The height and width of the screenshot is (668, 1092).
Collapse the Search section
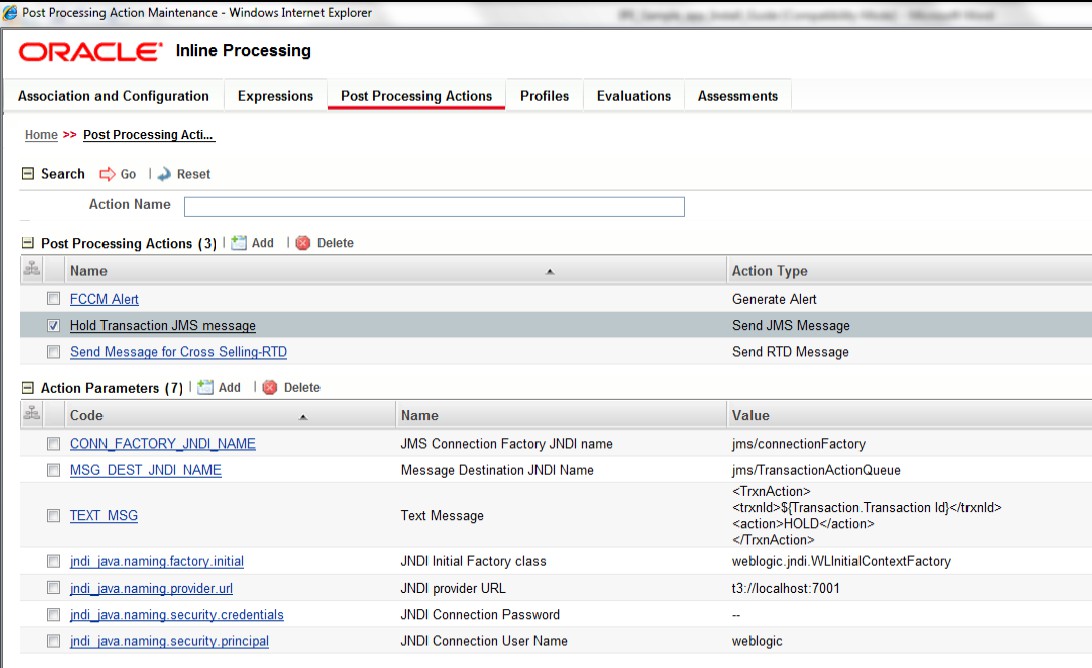[x=28, y=173]
